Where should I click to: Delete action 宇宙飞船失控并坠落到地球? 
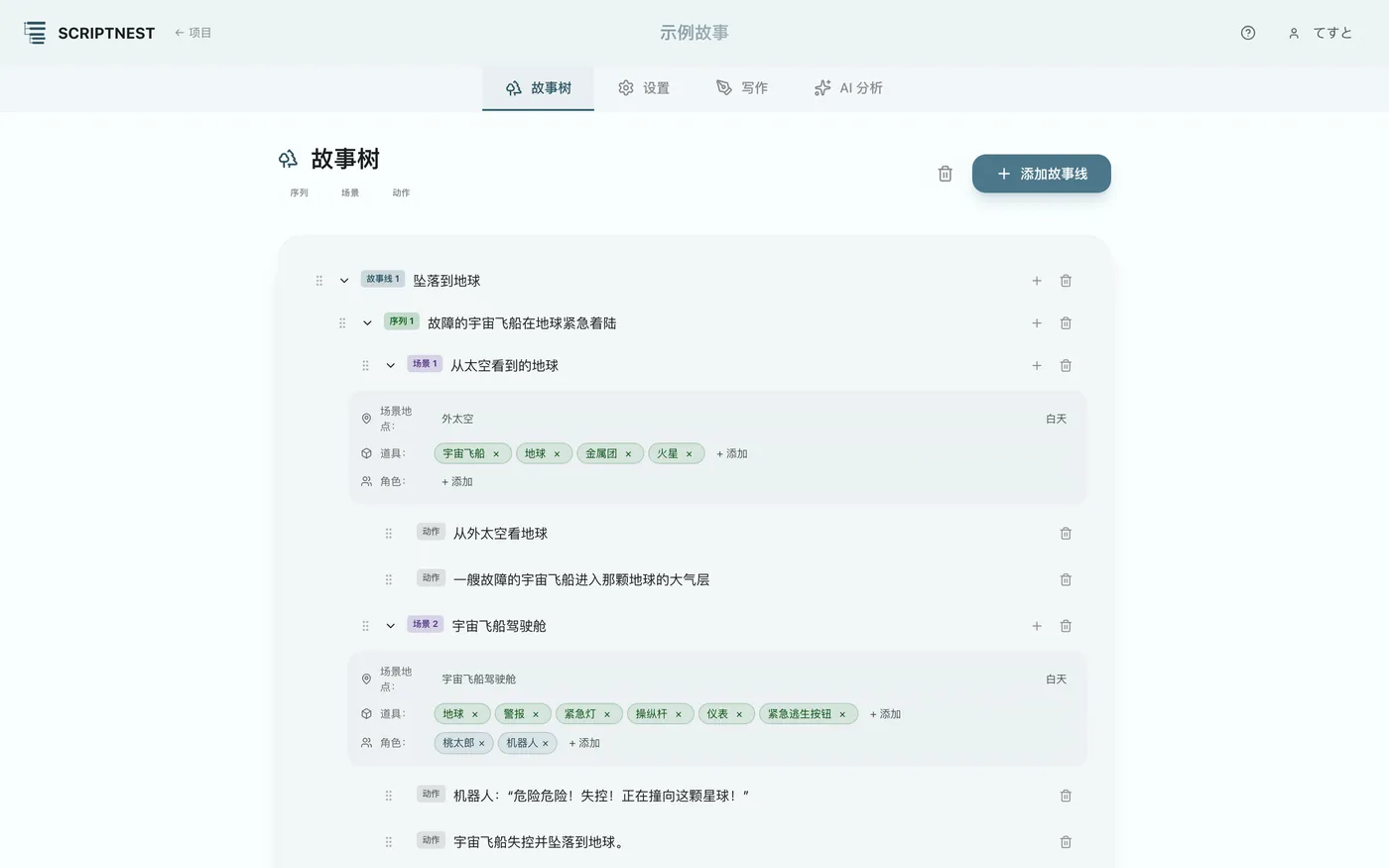coord(1066,842)
